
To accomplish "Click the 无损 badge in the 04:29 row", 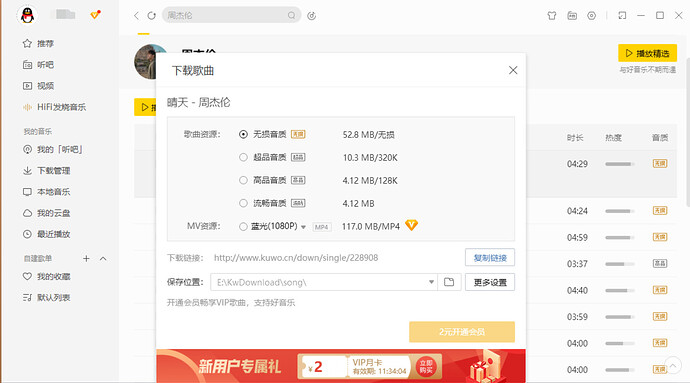I will coord(660,163).
